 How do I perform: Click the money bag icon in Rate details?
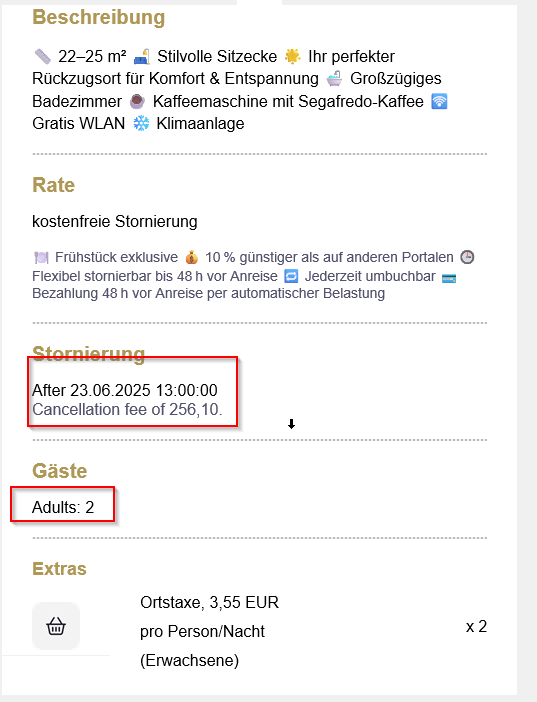(x=192, y=257)
